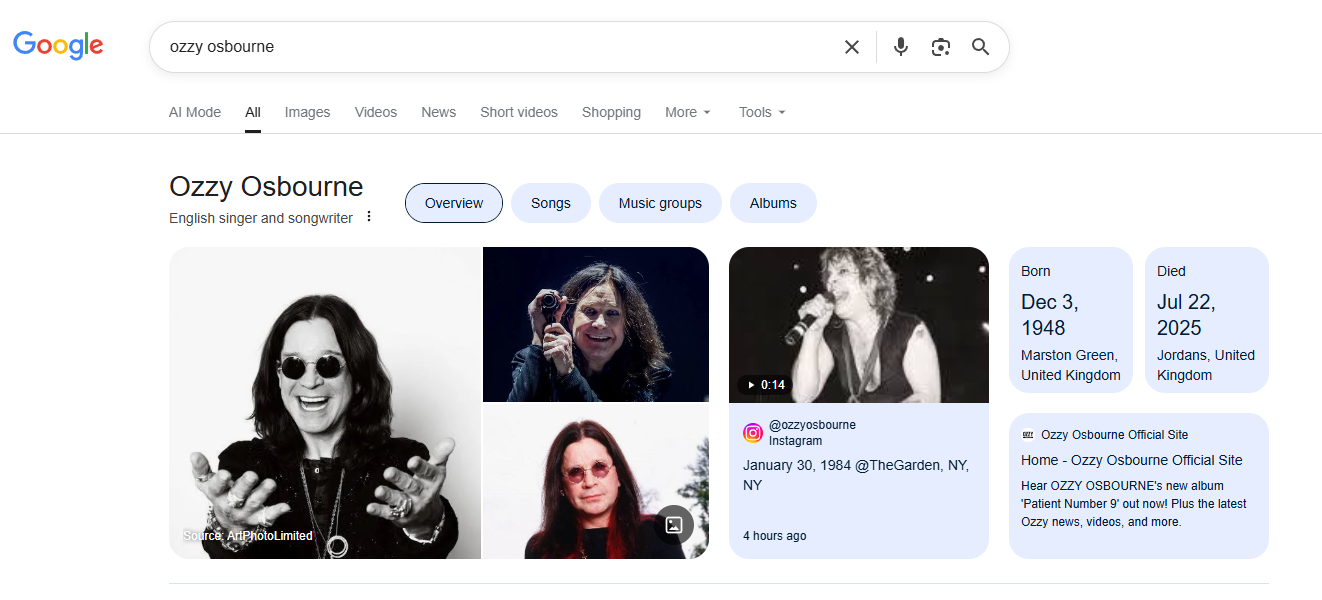This screenshot has height=600, width=1322.
Task: Click the magnifying glass search icon
Action: (981, 47)
